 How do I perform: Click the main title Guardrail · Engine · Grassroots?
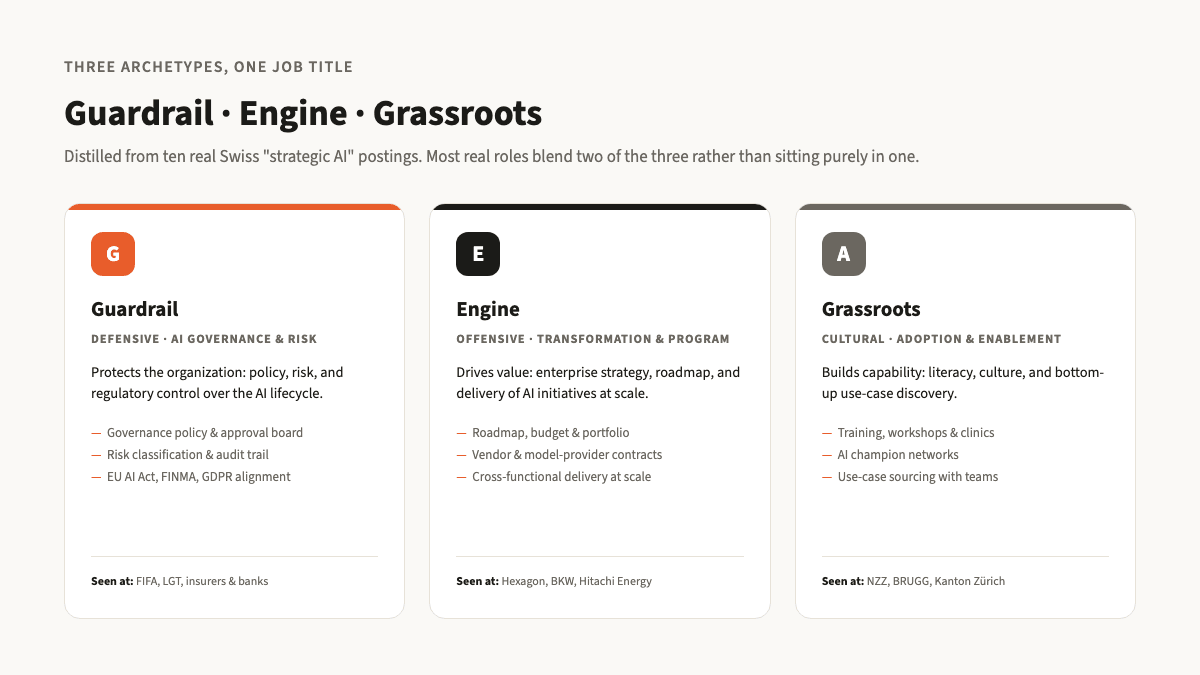303,113
